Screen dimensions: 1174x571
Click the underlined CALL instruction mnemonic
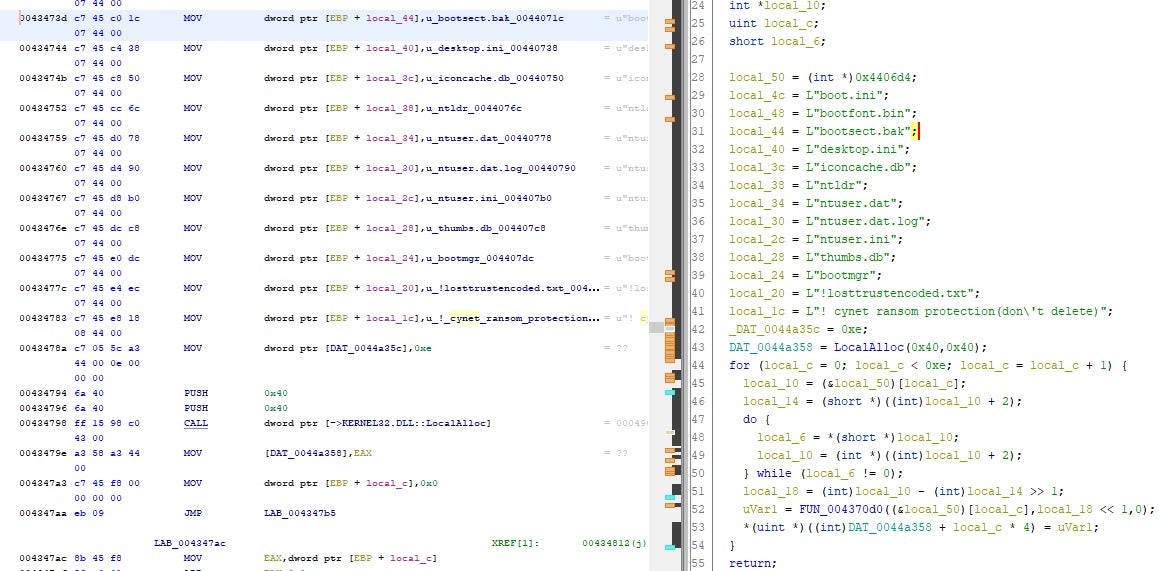tap(195, 423)
